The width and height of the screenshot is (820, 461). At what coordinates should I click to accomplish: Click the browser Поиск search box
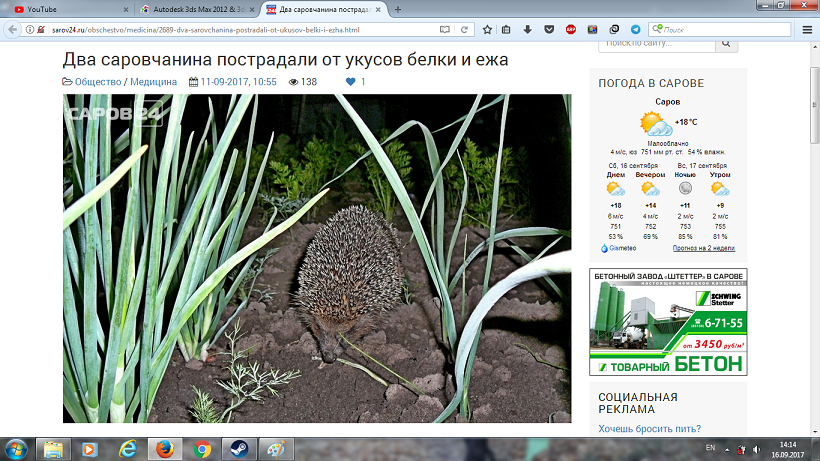pyautogui.click(x=719, y=30)
